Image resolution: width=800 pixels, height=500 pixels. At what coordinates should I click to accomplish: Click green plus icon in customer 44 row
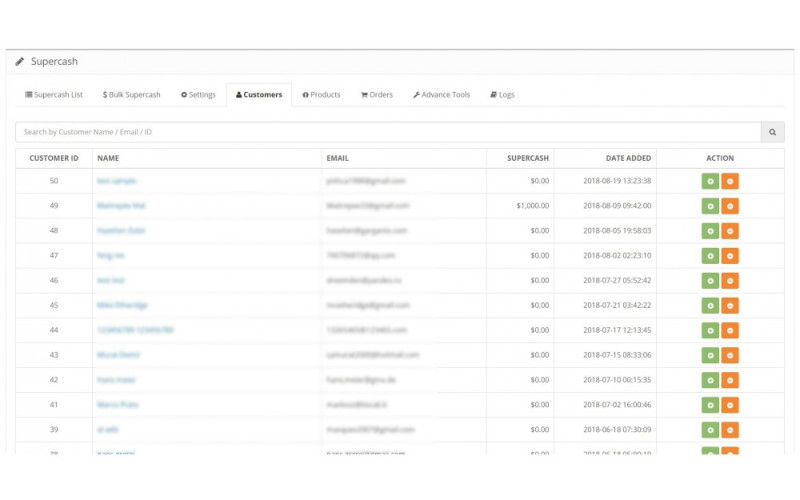(710, 331)
